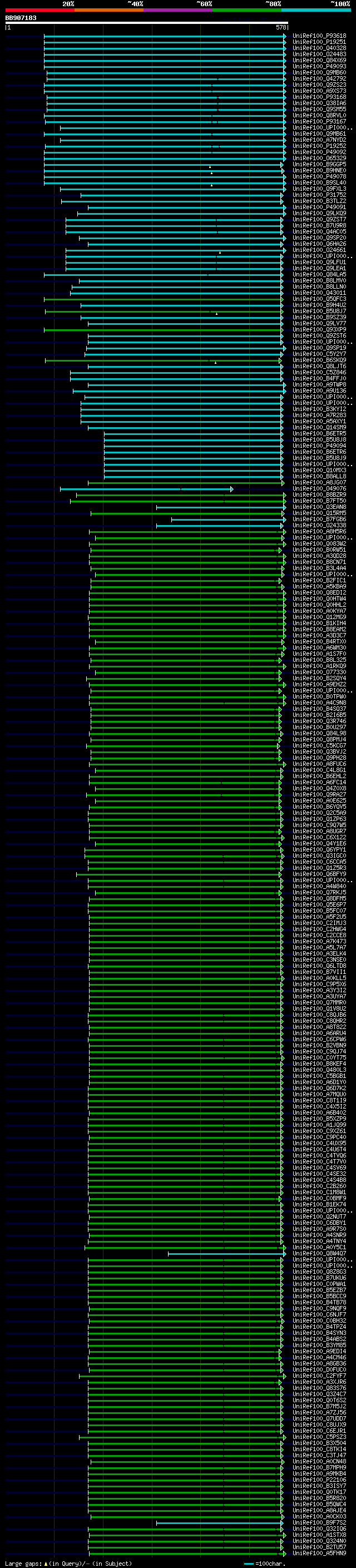Viewport: 356px width, 1568px height.
Task: Click the orange ~40% legend color segment
Action: 109,10
